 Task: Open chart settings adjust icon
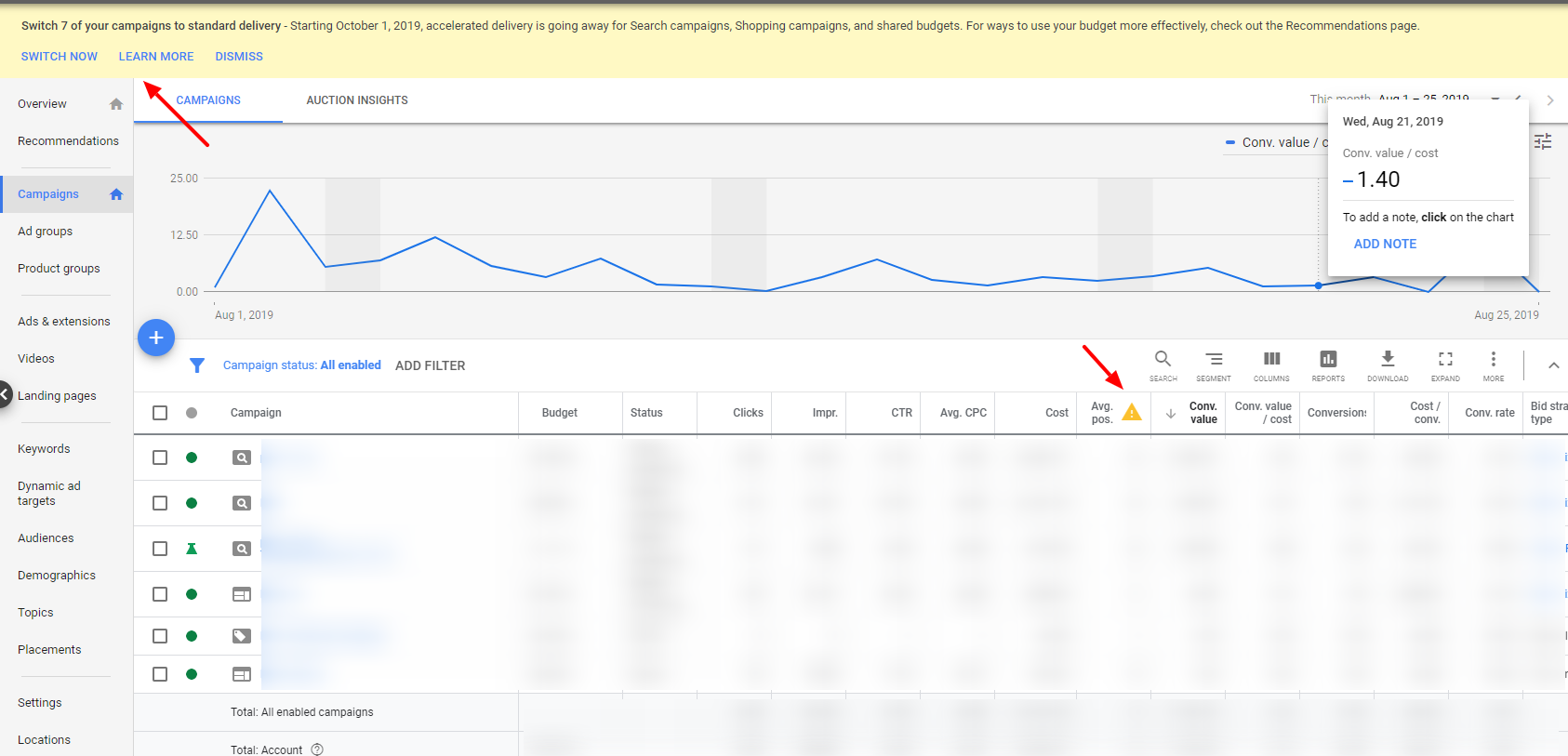(1543, 141)
